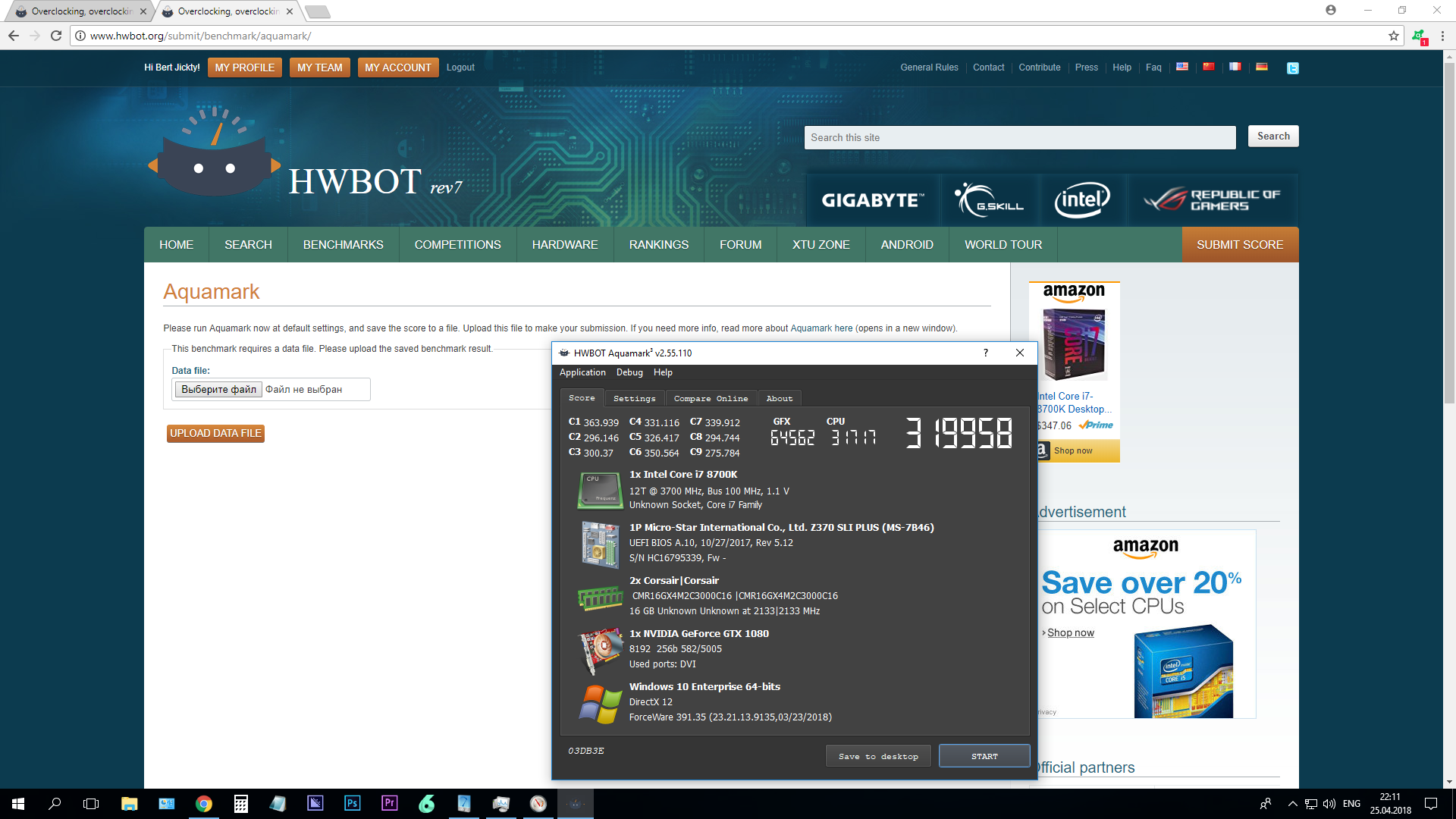Open the Gigabyte sponsor logo

(873, 200)
